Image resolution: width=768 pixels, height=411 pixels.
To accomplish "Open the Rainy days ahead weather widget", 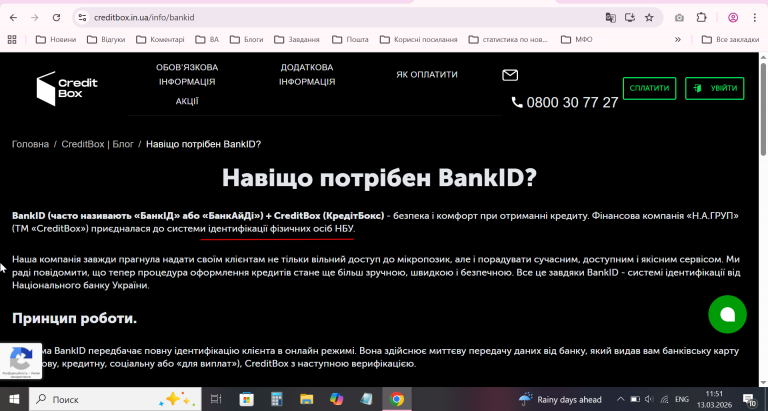I will 560,399.
